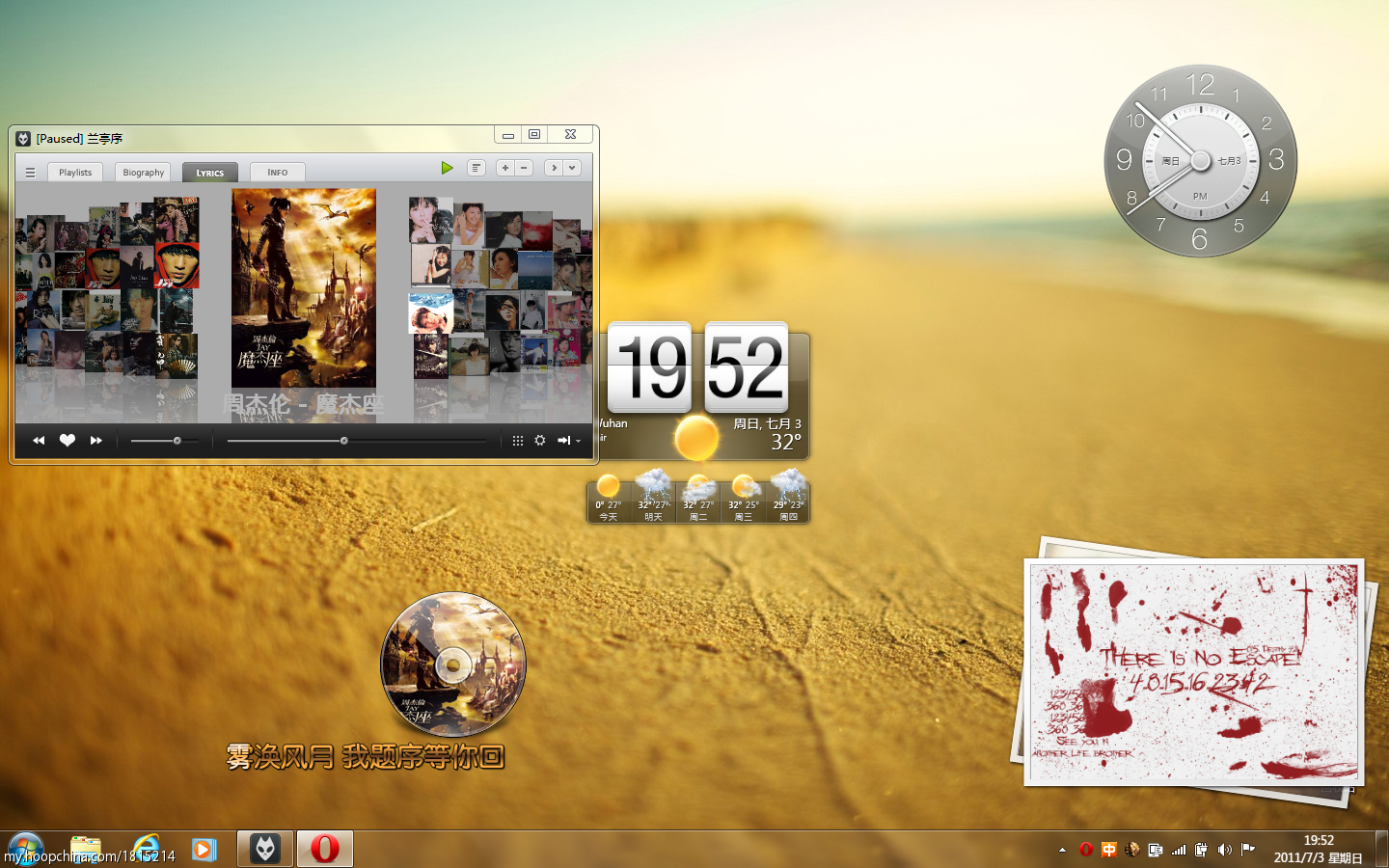The height and width of the screenshot is (868, 1389).
Task: Click the music player taskbar button
Action: [265, 849]
